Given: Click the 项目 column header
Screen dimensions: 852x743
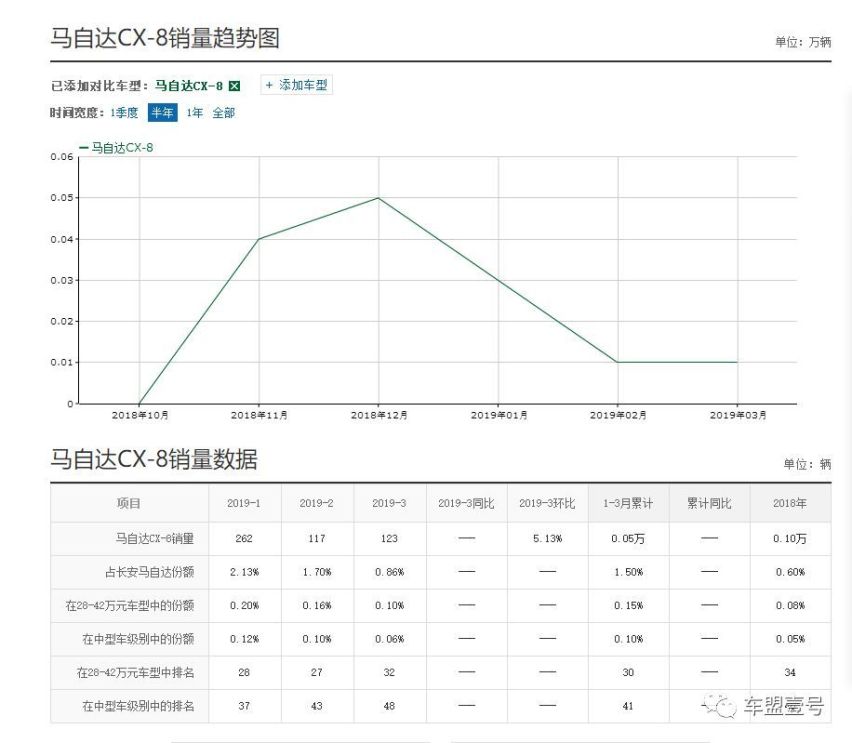Looking at the screenshot, I should click(x=129, y=503).
